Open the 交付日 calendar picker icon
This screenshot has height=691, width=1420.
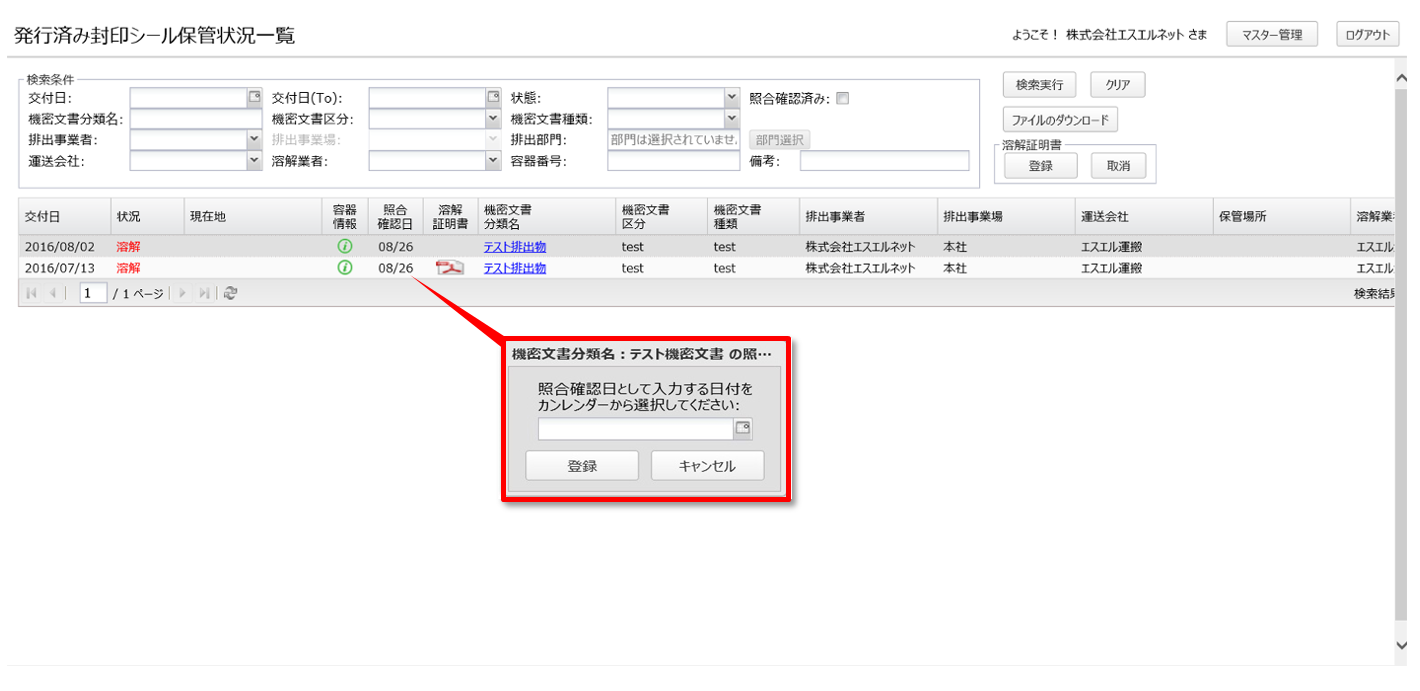coord(254,97)
